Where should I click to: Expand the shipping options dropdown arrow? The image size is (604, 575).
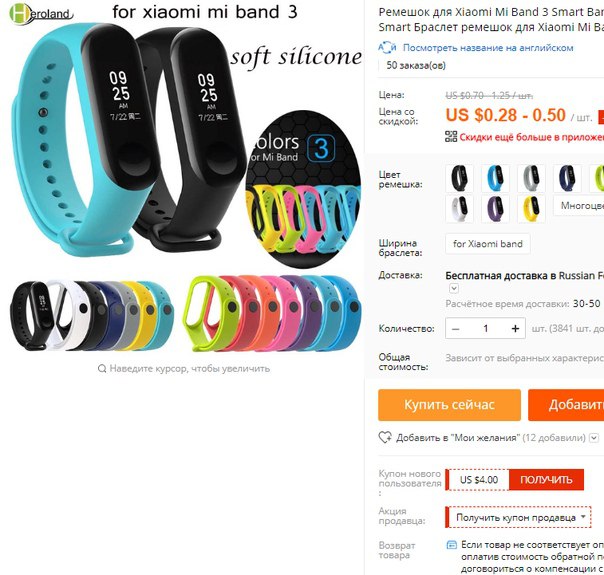454,288
